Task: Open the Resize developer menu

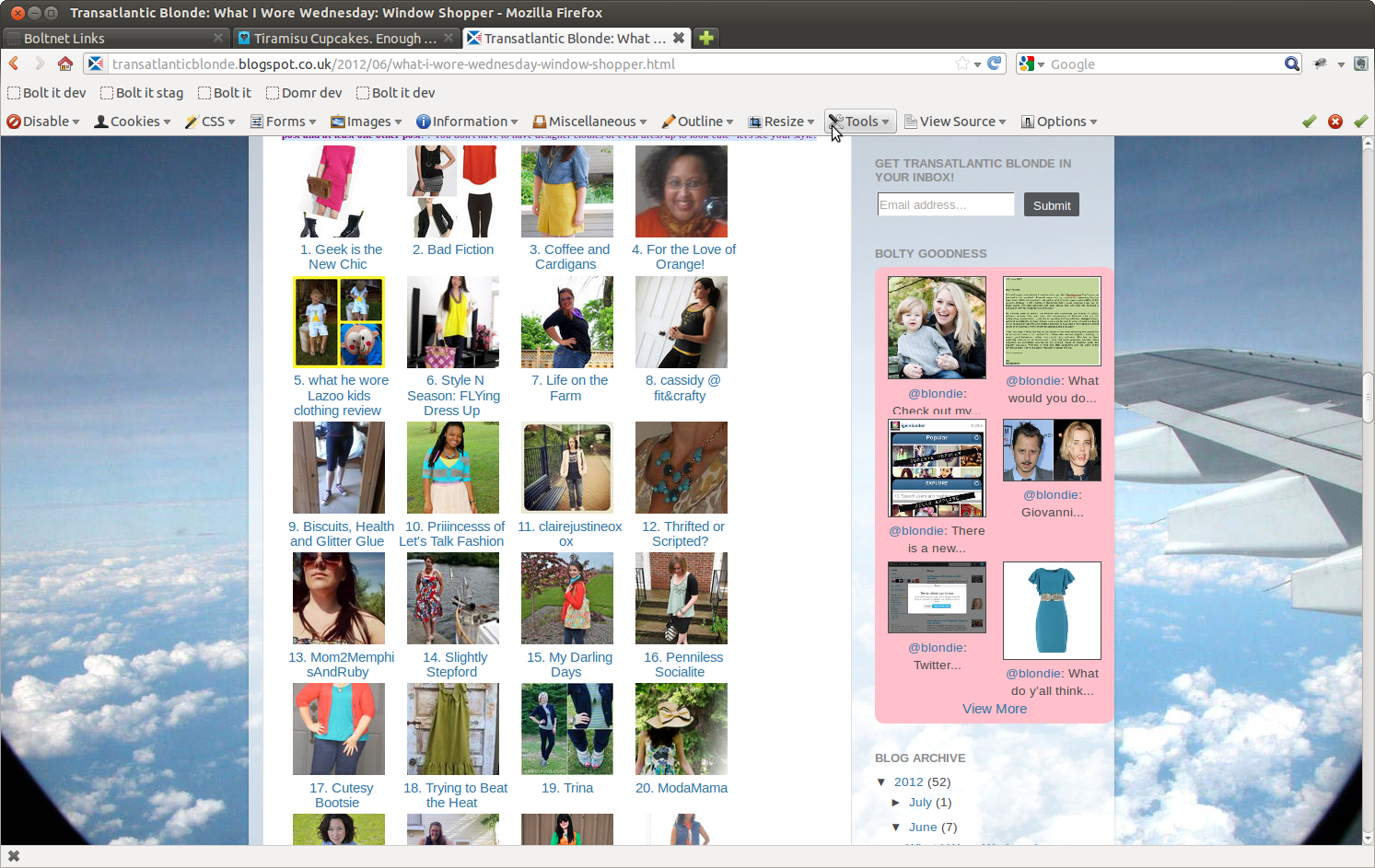Action: (782, 122)
